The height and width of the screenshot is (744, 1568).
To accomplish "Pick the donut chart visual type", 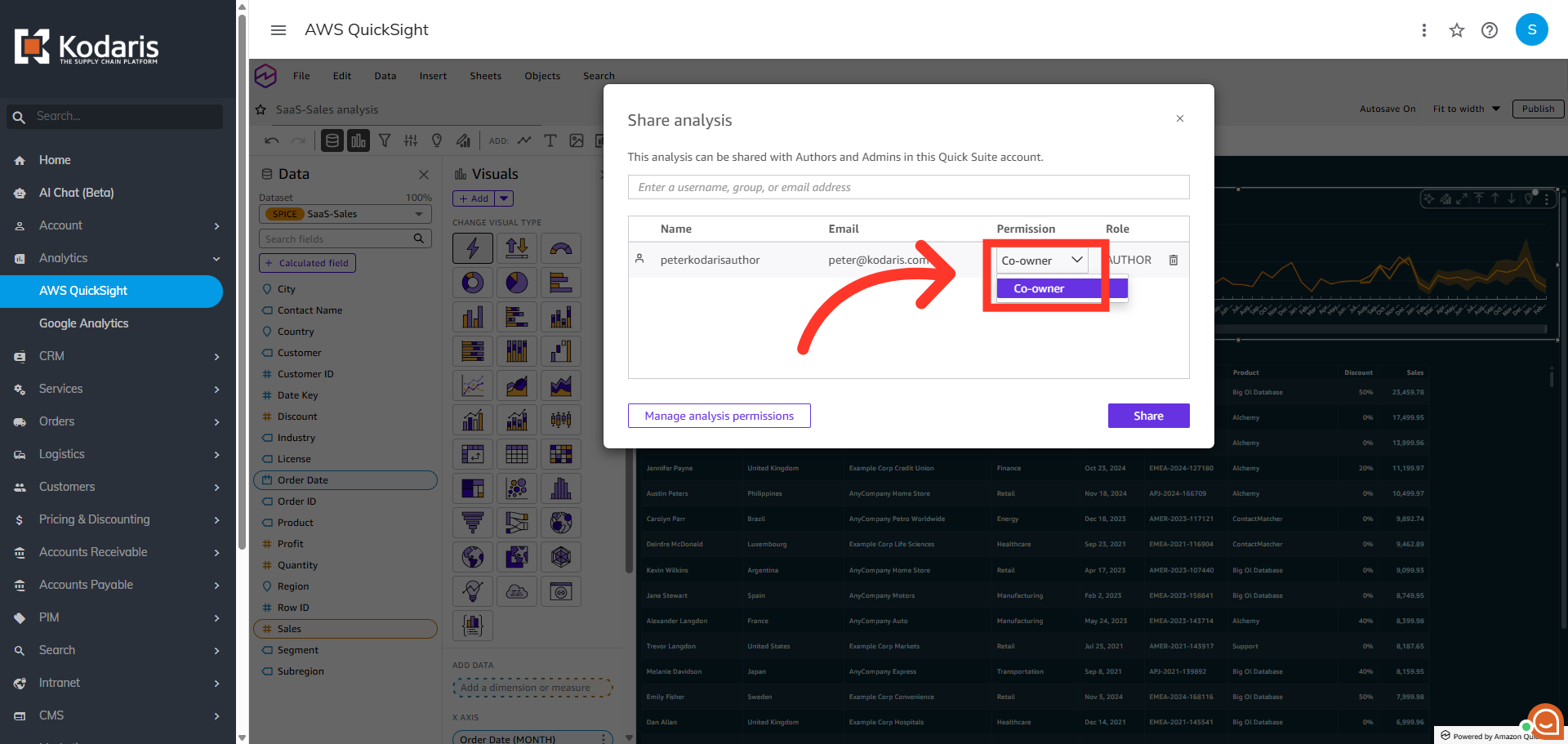I will click(x=473, y=283).
